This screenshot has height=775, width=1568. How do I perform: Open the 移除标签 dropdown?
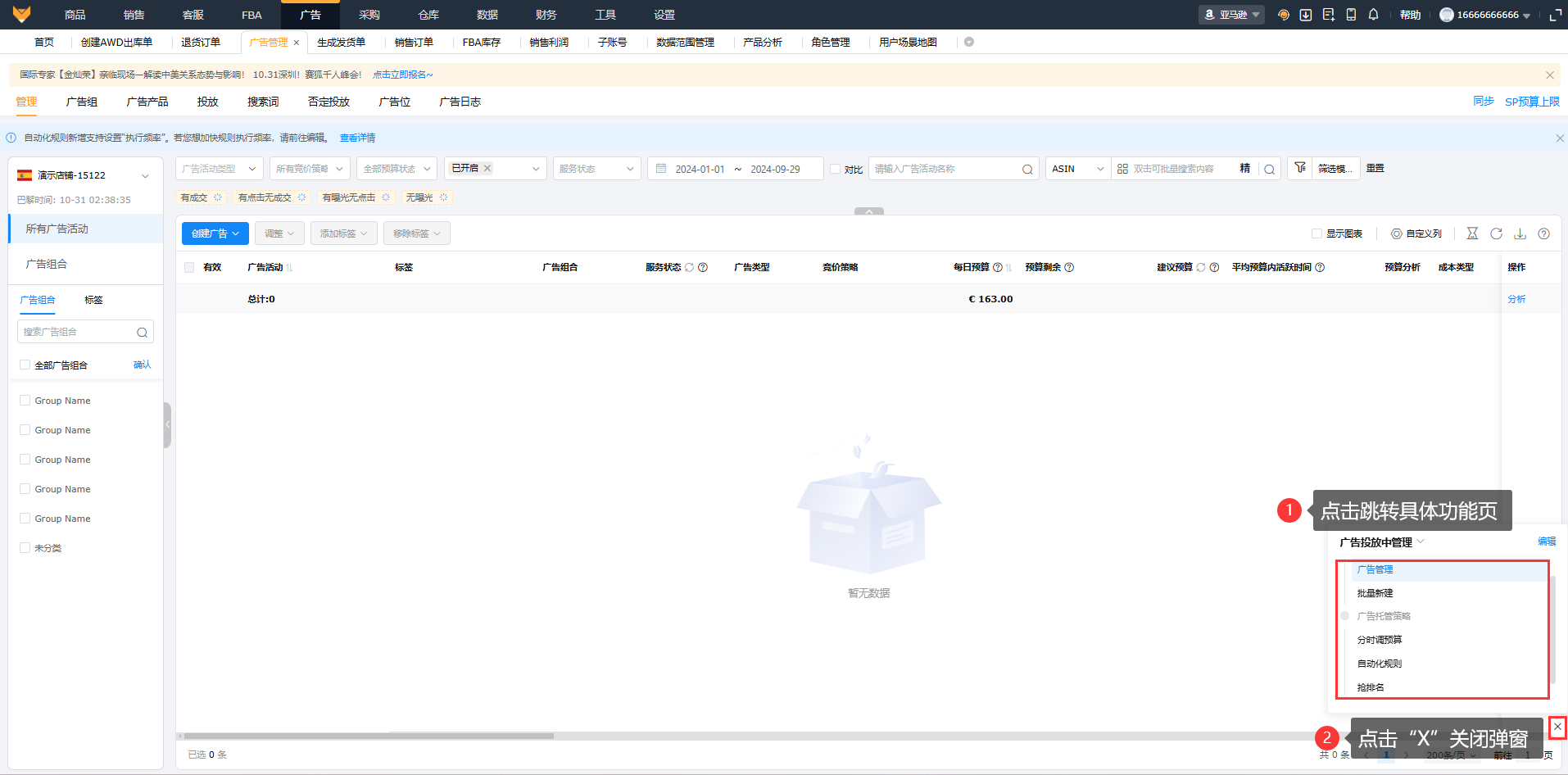pos(417,233)
